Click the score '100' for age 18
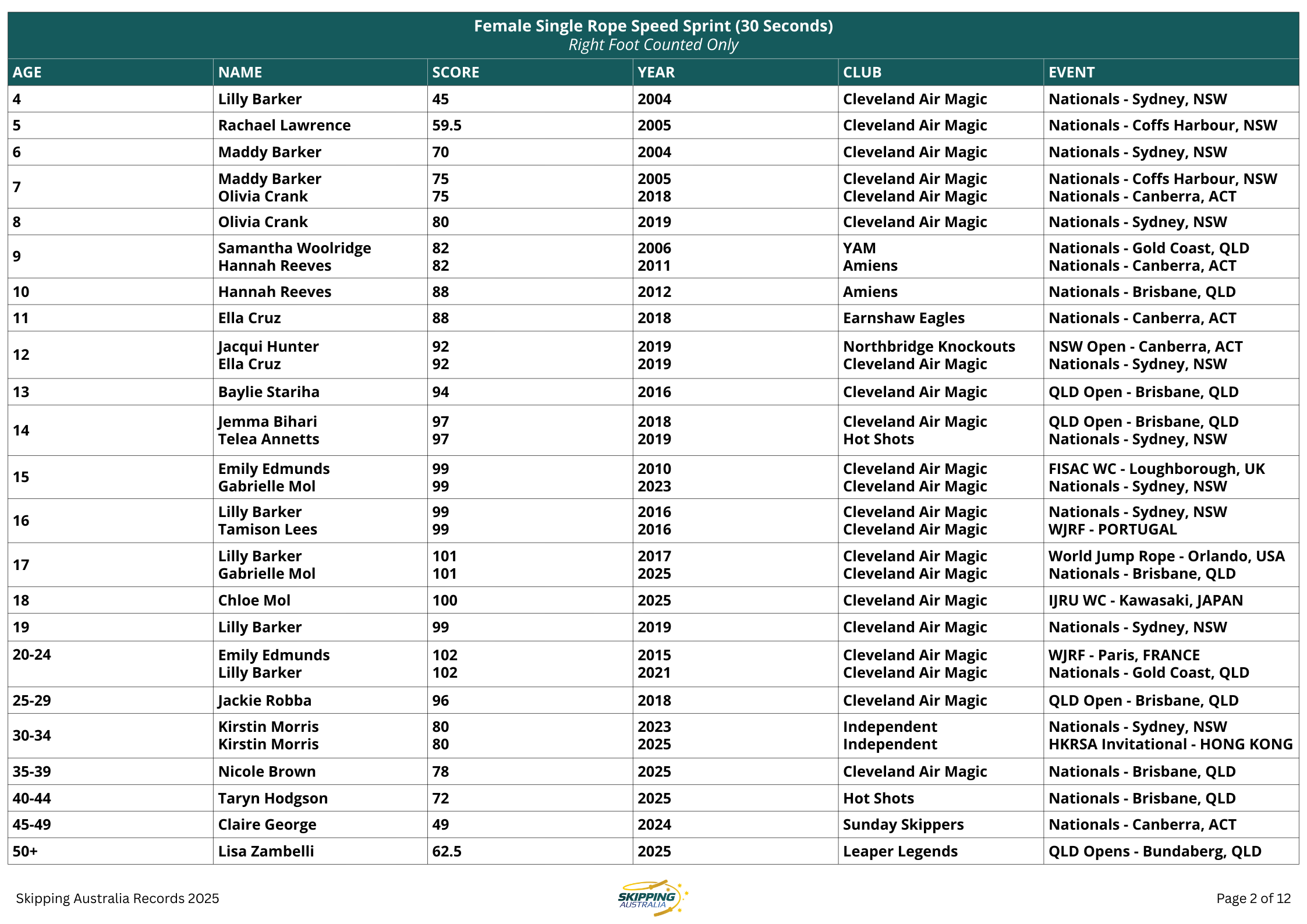Viewport: 1307px width, 924px height. click(444, 600)
